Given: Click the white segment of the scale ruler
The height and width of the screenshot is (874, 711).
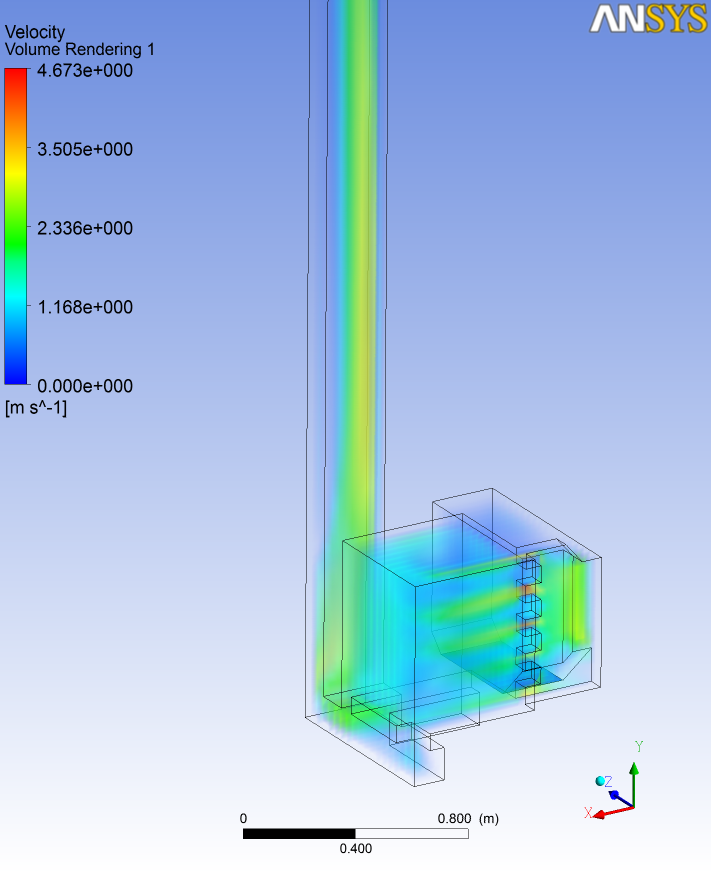Looking at the screenshot, I should click(x=411, y=833).
